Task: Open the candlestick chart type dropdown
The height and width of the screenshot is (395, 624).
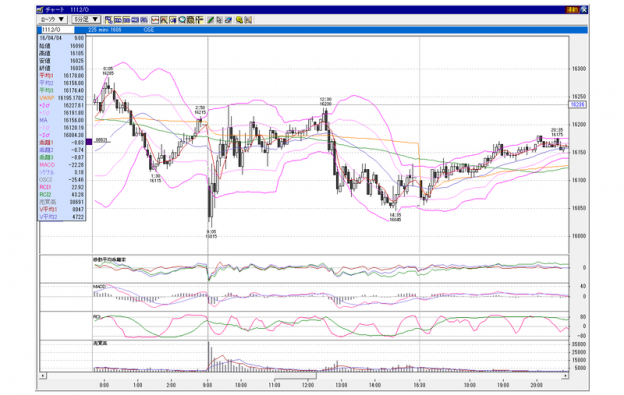Action: 53,19
